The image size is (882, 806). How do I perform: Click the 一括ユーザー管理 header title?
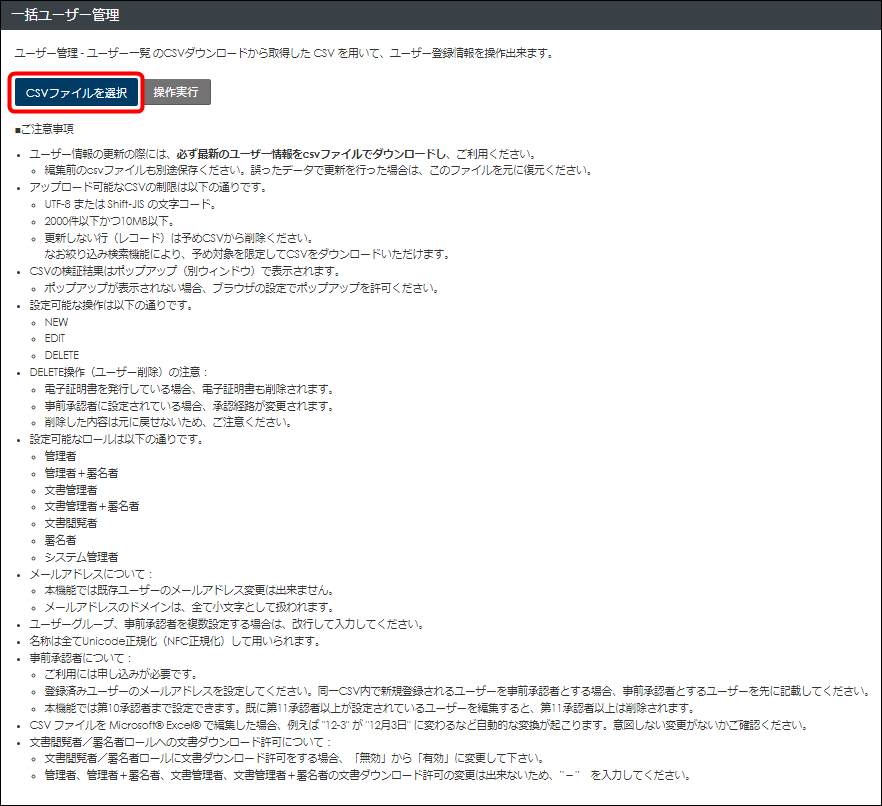click(65, 15)
